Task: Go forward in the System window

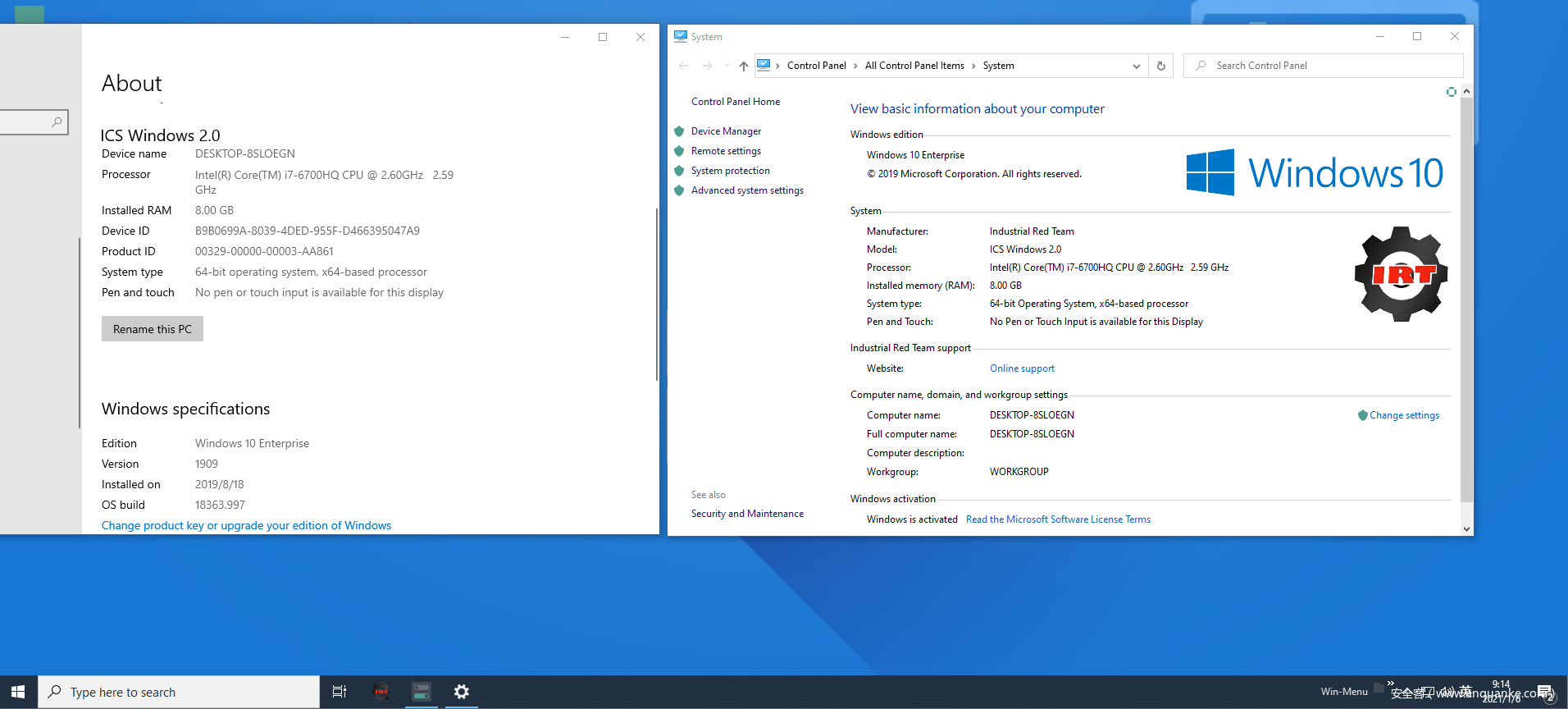Action: click(x=708, y=66)
